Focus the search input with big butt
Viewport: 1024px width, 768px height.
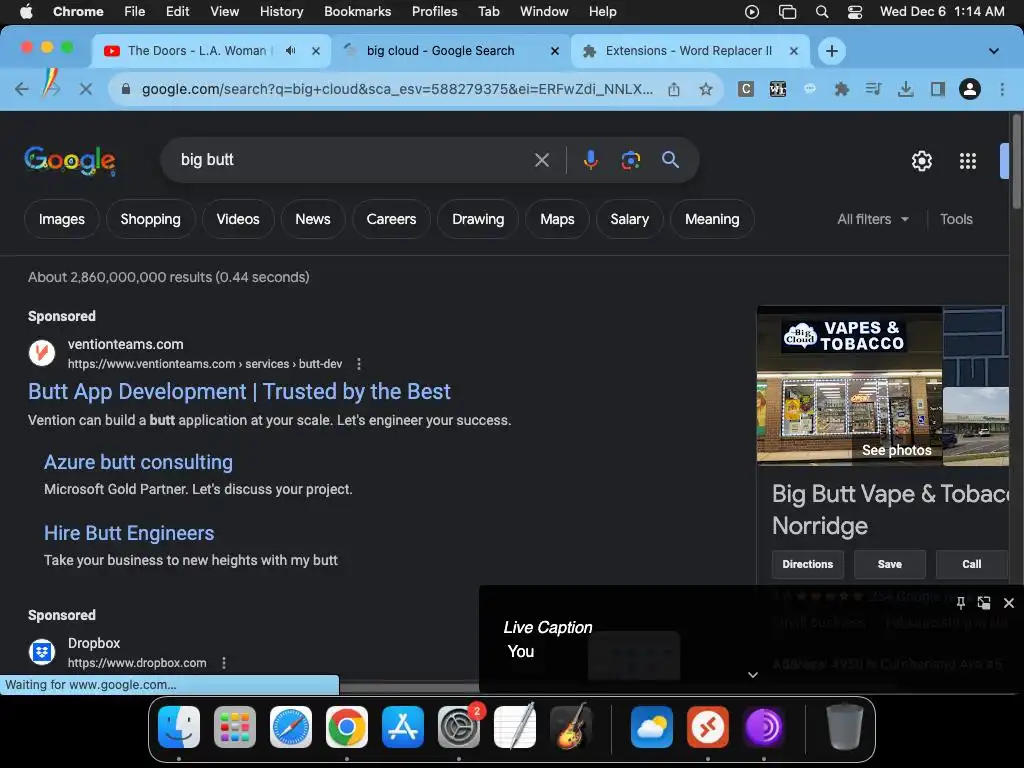click(x=353, y=160)
